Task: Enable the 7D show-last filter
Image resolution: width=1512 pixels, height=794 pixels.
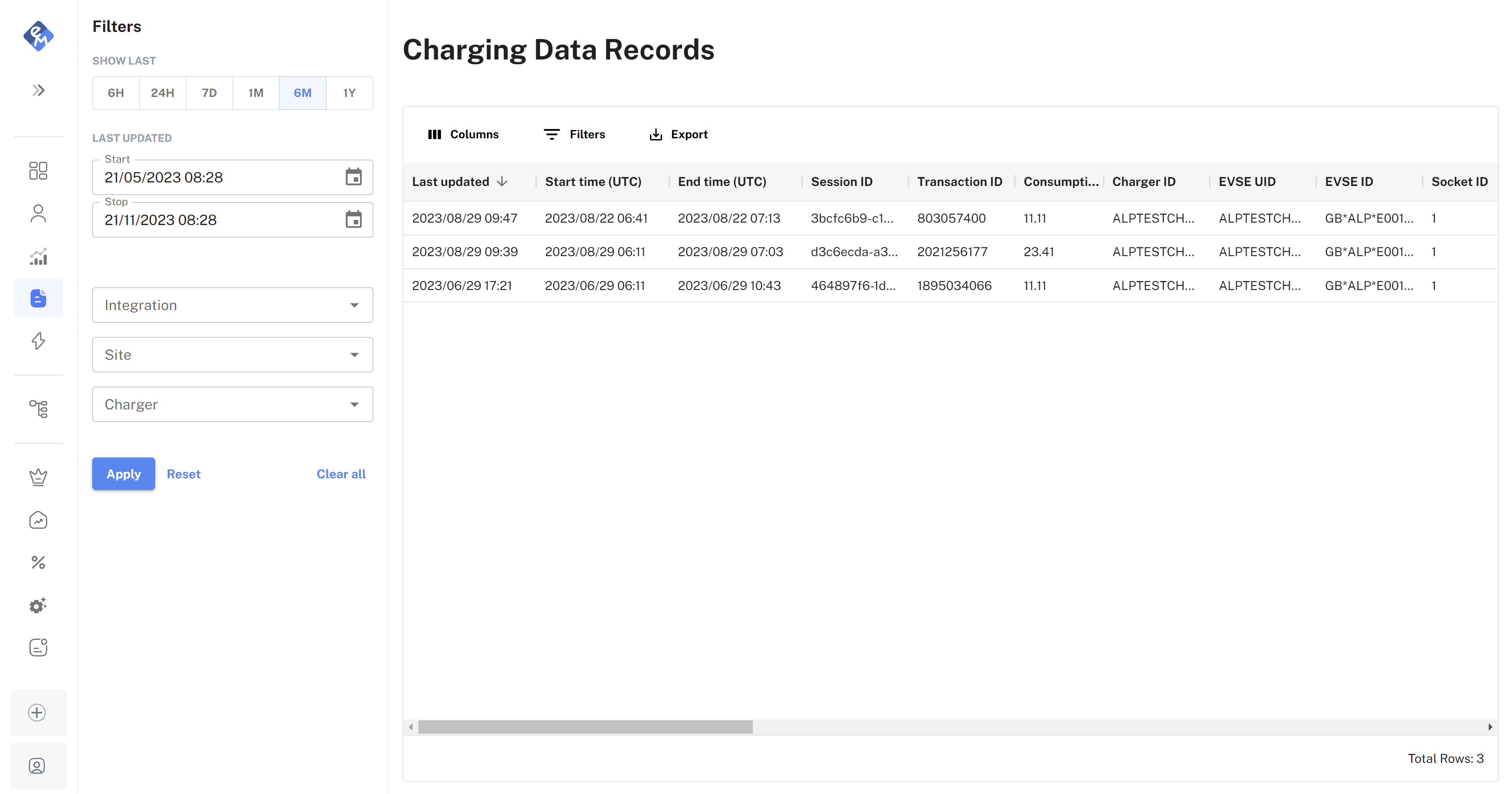Action: coord(209,93)
